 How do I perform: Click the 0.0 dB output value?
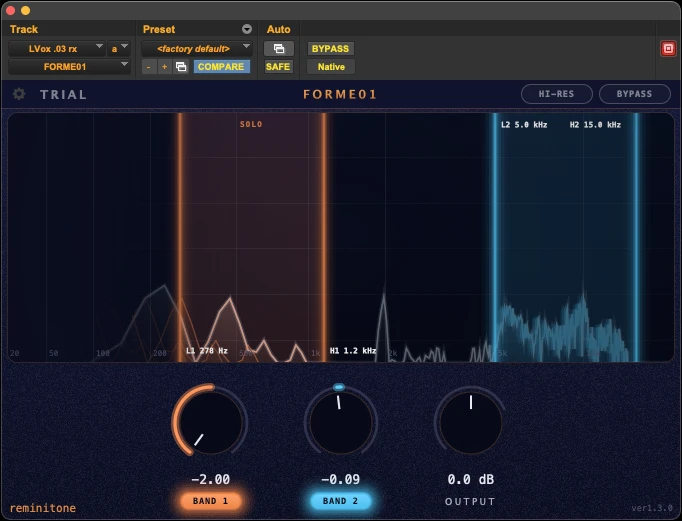(471, 479)
